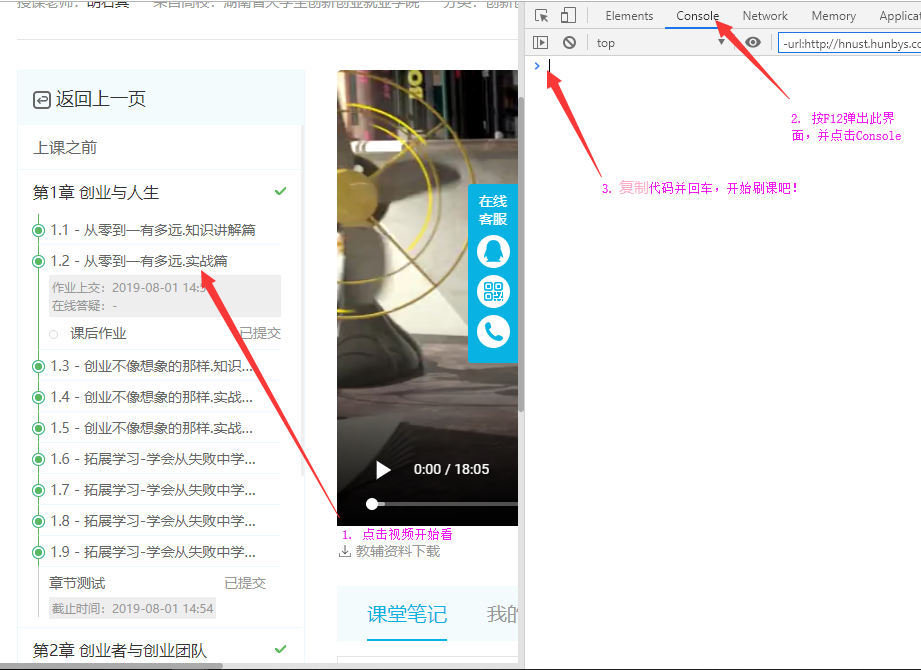The width and height of the screenshot is (921, 670).
Task: Click the 0:00 / 18:05 time display
Action: click(x=451, y=469)
